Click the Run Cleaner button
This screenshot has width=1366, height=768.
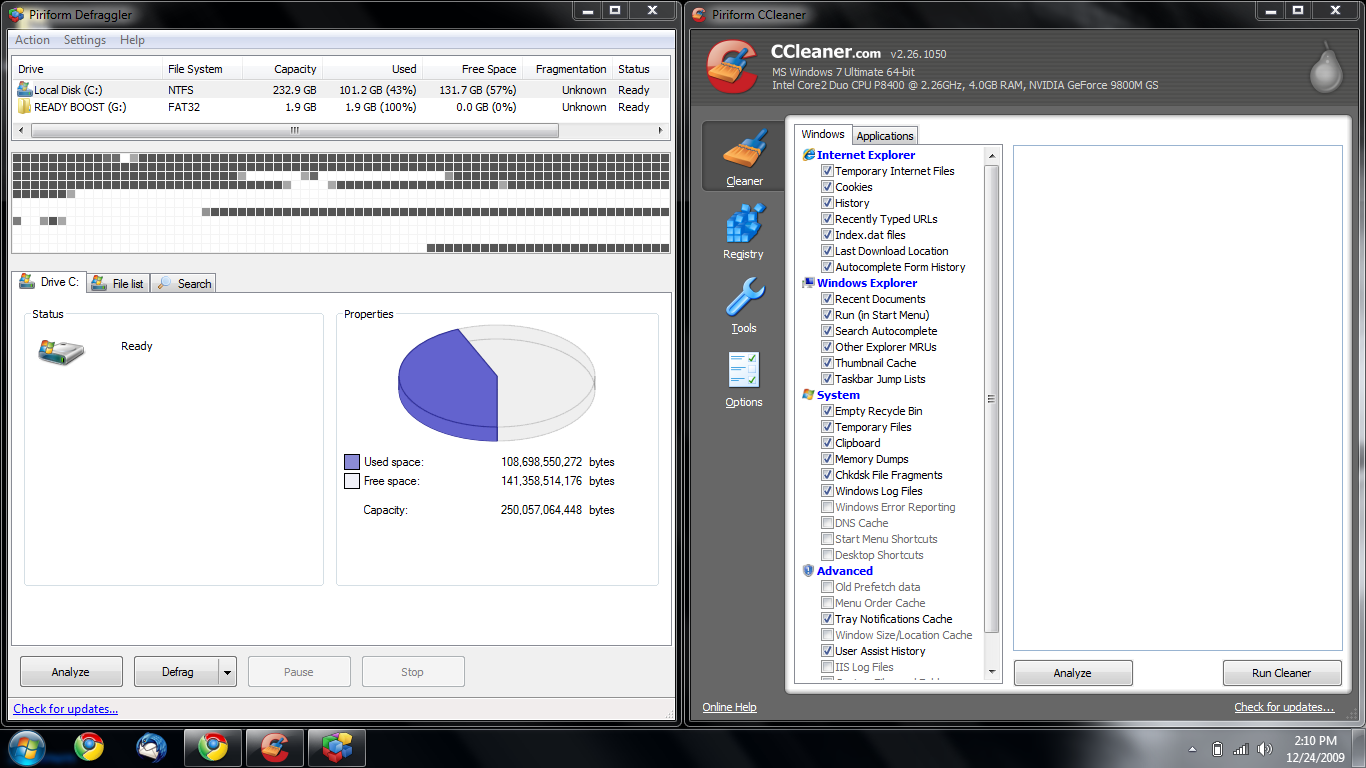(x=1282, y=673)
